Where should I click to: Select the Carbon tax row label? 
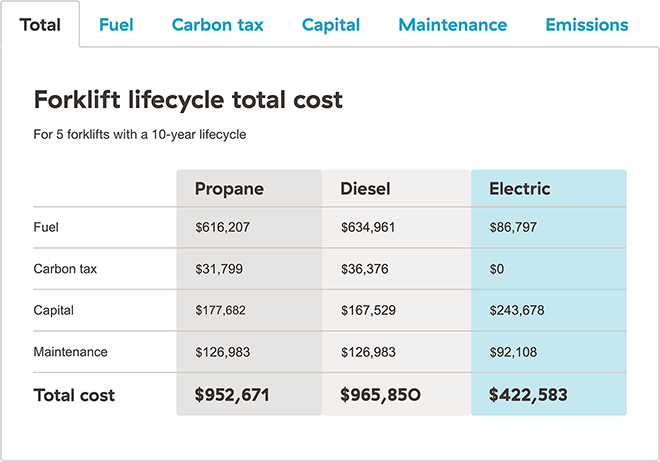click(65, 269)
